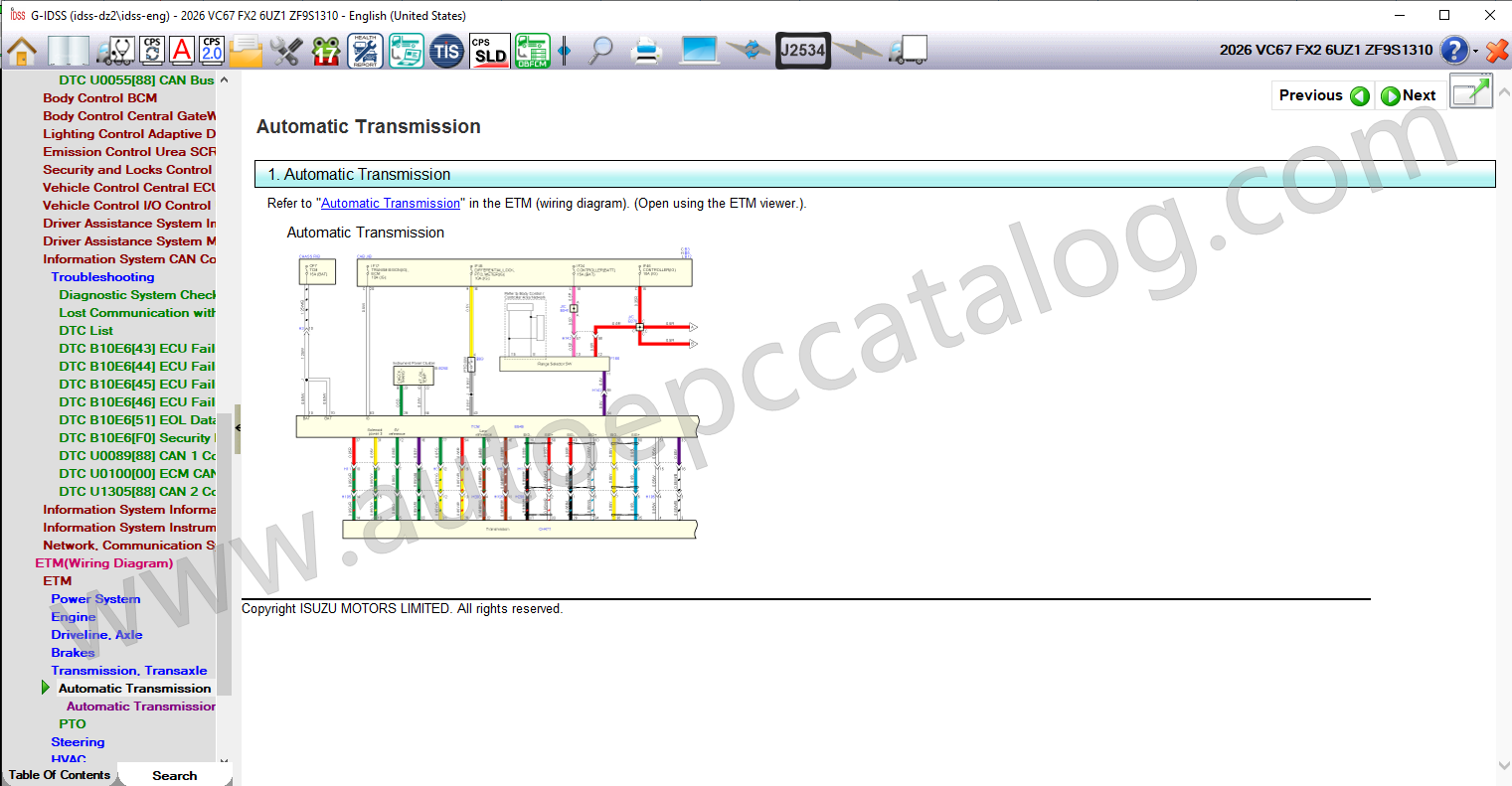Click the CPS refresh icon
Screen dimensions: 1512x786
click(x=152, y=51)
